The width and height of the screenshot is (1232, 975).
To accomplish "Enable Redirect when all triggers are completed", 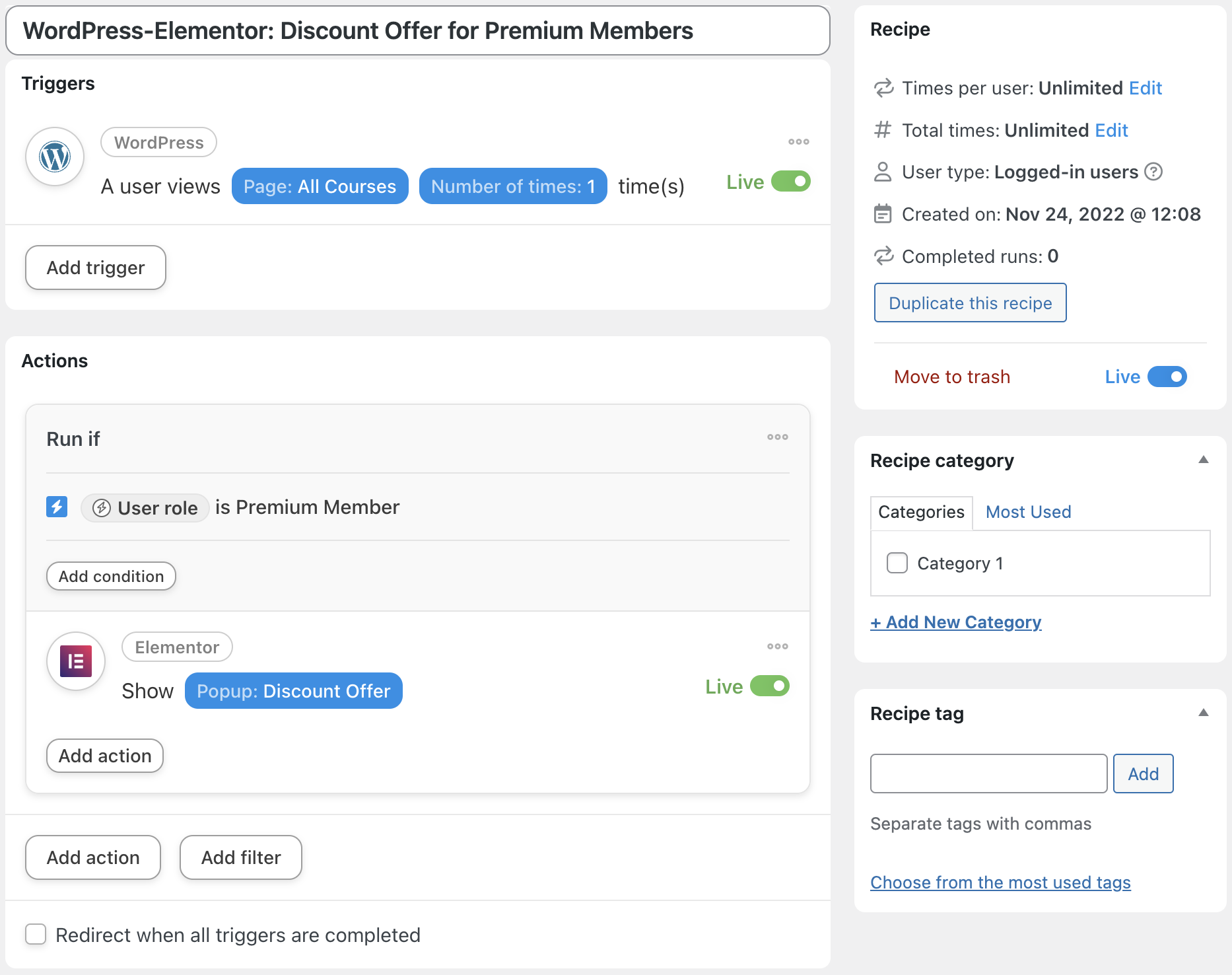I will click(36, 935).
